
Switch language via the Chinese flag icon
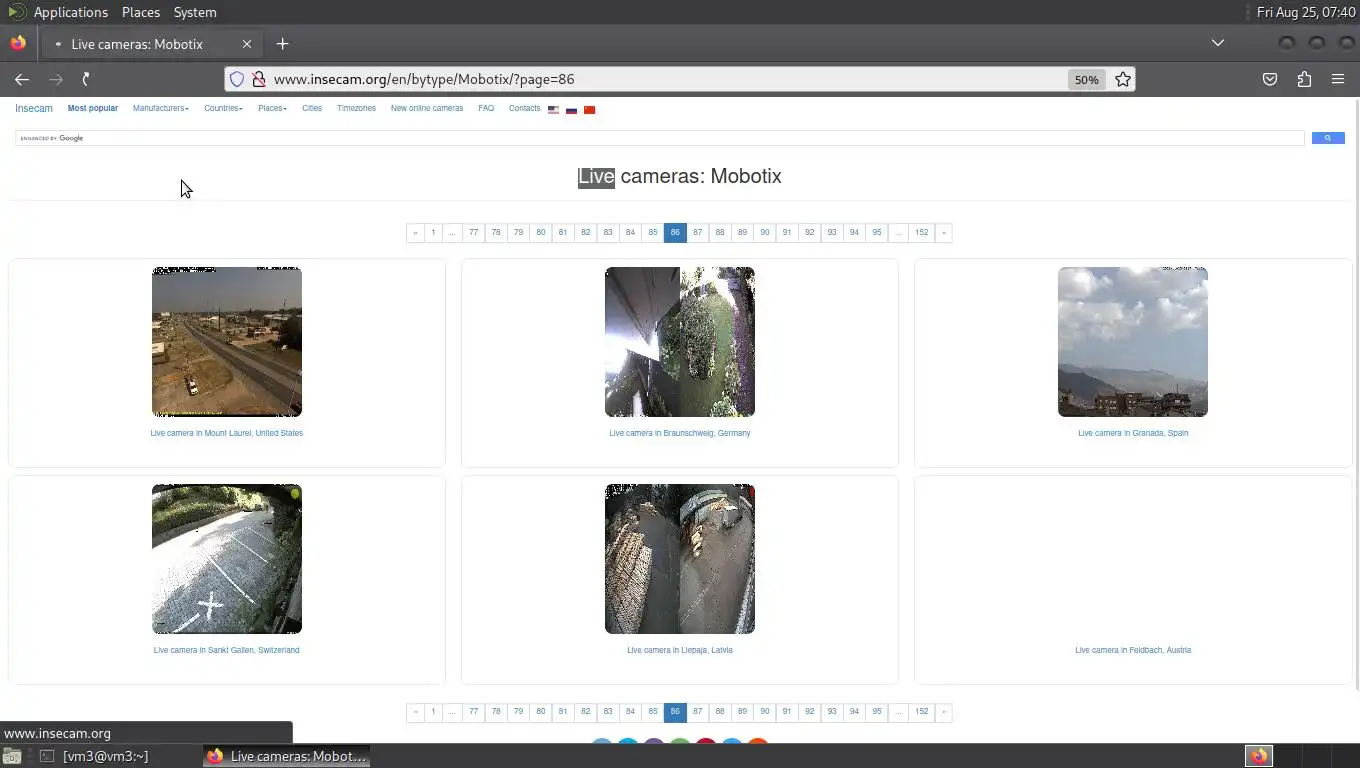coord(589,109)
